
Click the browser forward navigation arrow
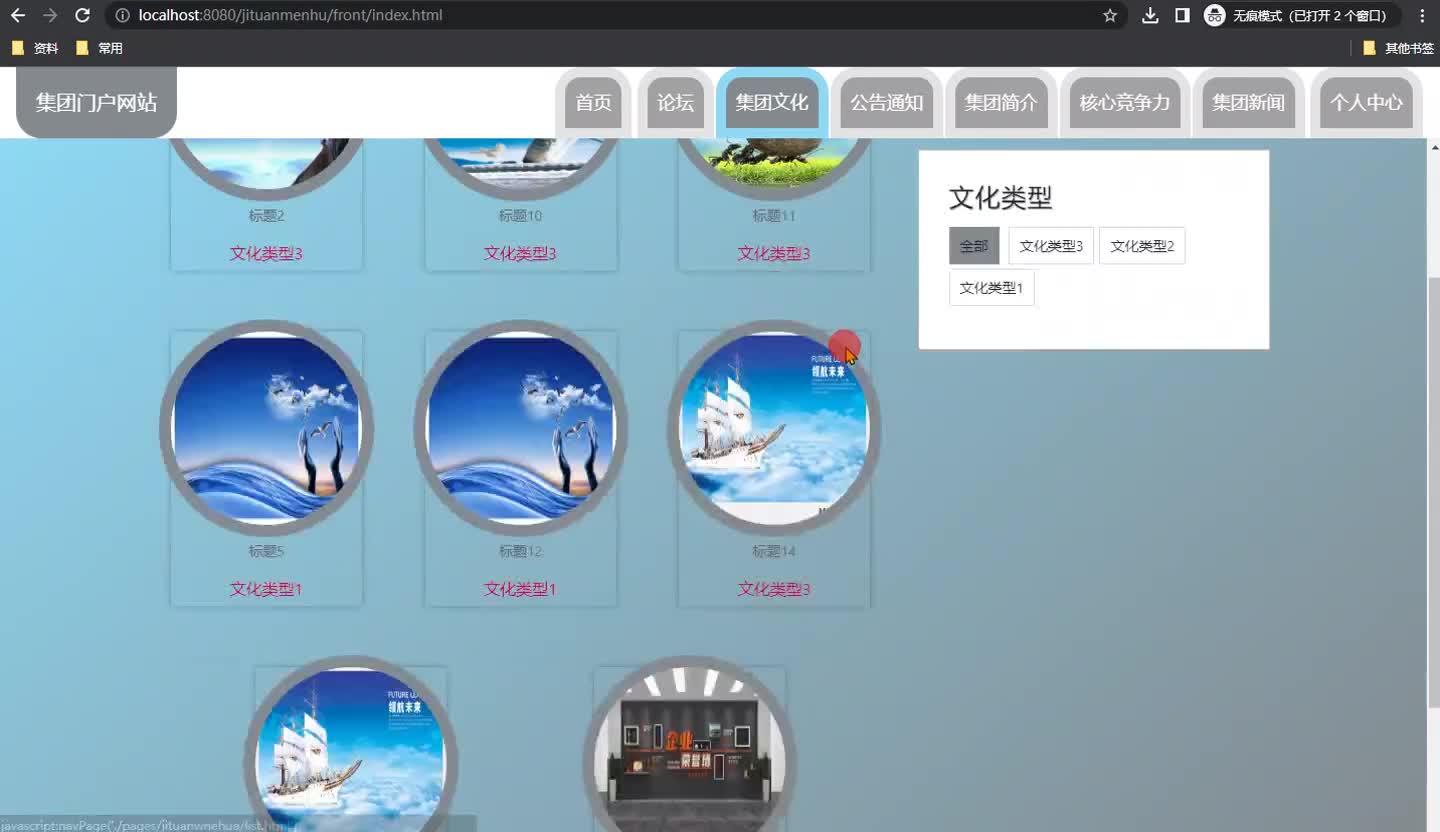click(x=50, y=15)
